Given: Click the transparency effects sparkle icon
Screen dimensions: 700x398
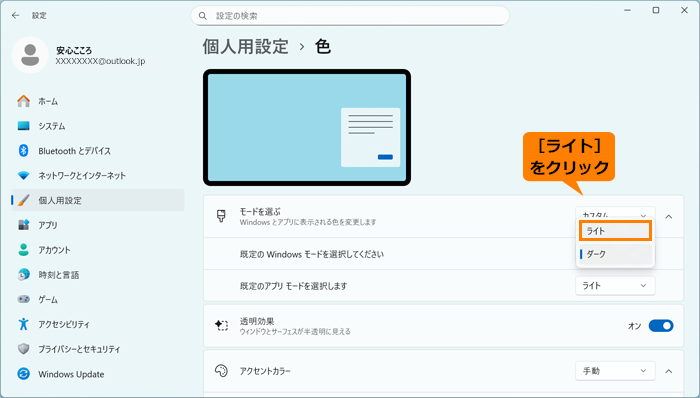Looking at the screenshot, I should tap(221, 326).
